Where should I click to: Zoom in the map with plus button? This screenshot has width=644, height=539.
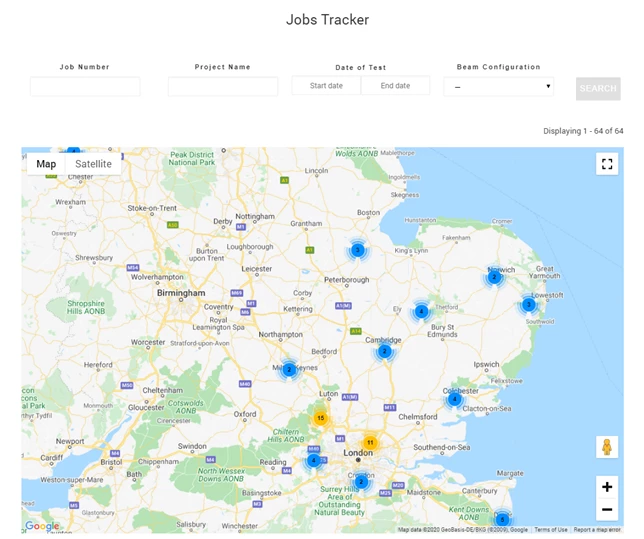coord(606,487)
